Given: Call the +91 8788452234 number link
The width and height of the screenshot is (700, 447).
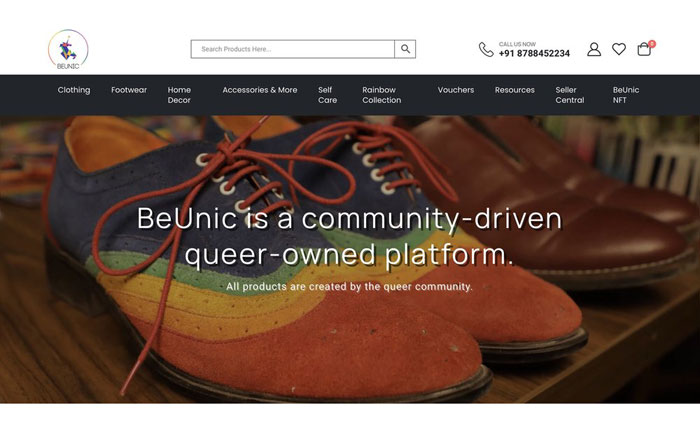Looking at the screenshot, I should 534,54.
